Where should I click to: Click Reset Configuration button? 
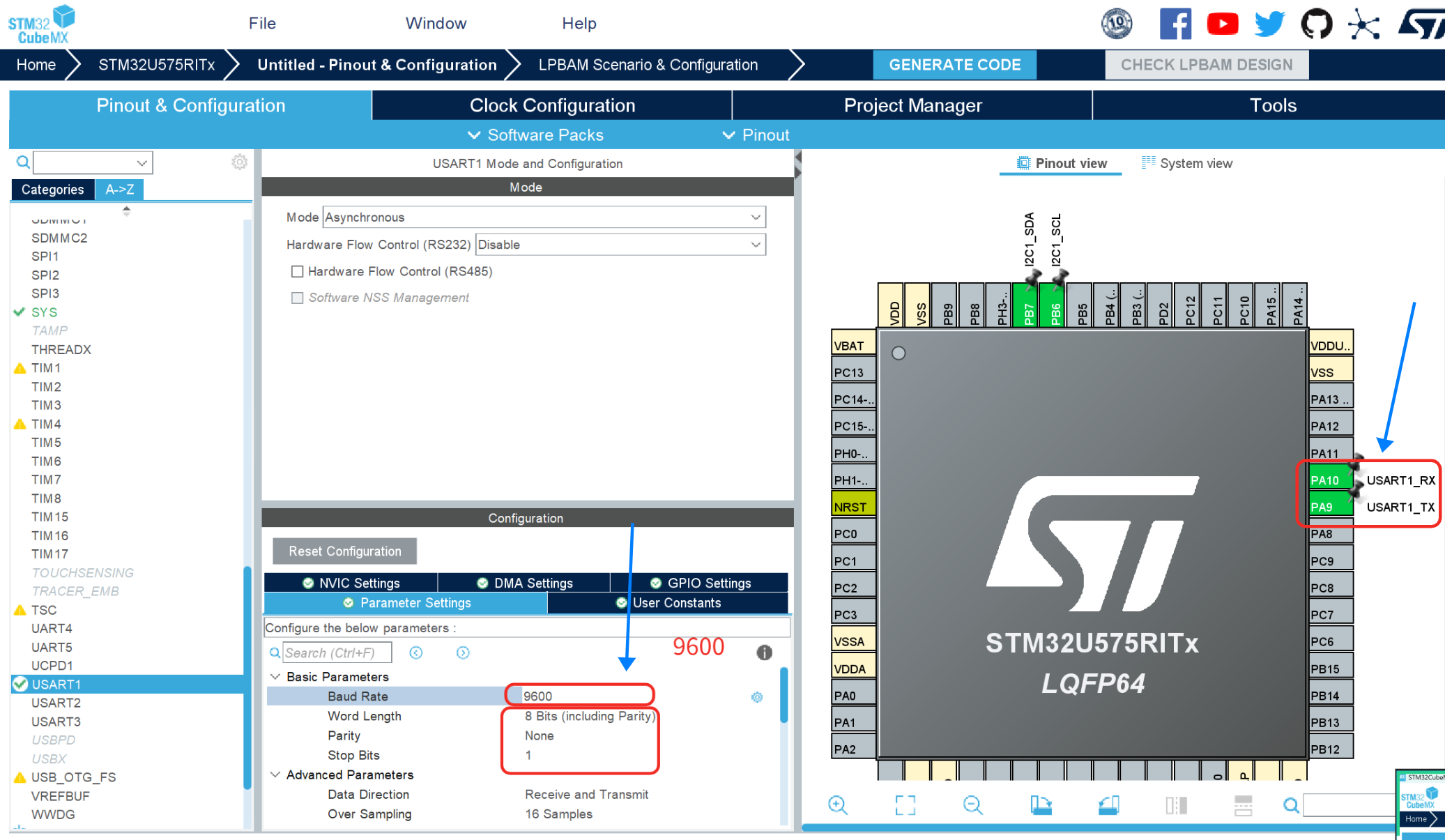345,551
